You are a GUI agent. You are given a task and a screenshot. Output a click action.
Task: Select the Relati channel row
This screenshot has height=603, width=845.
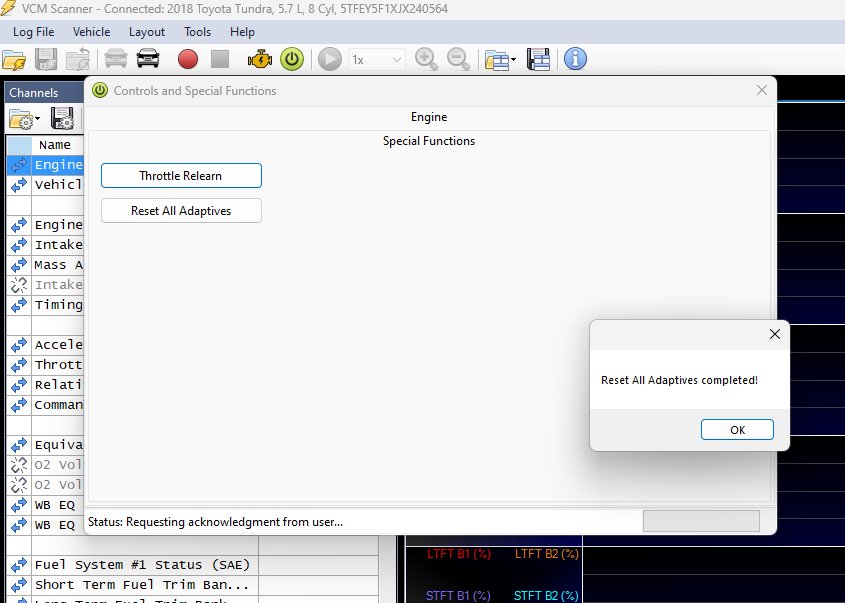click(45, 385)
